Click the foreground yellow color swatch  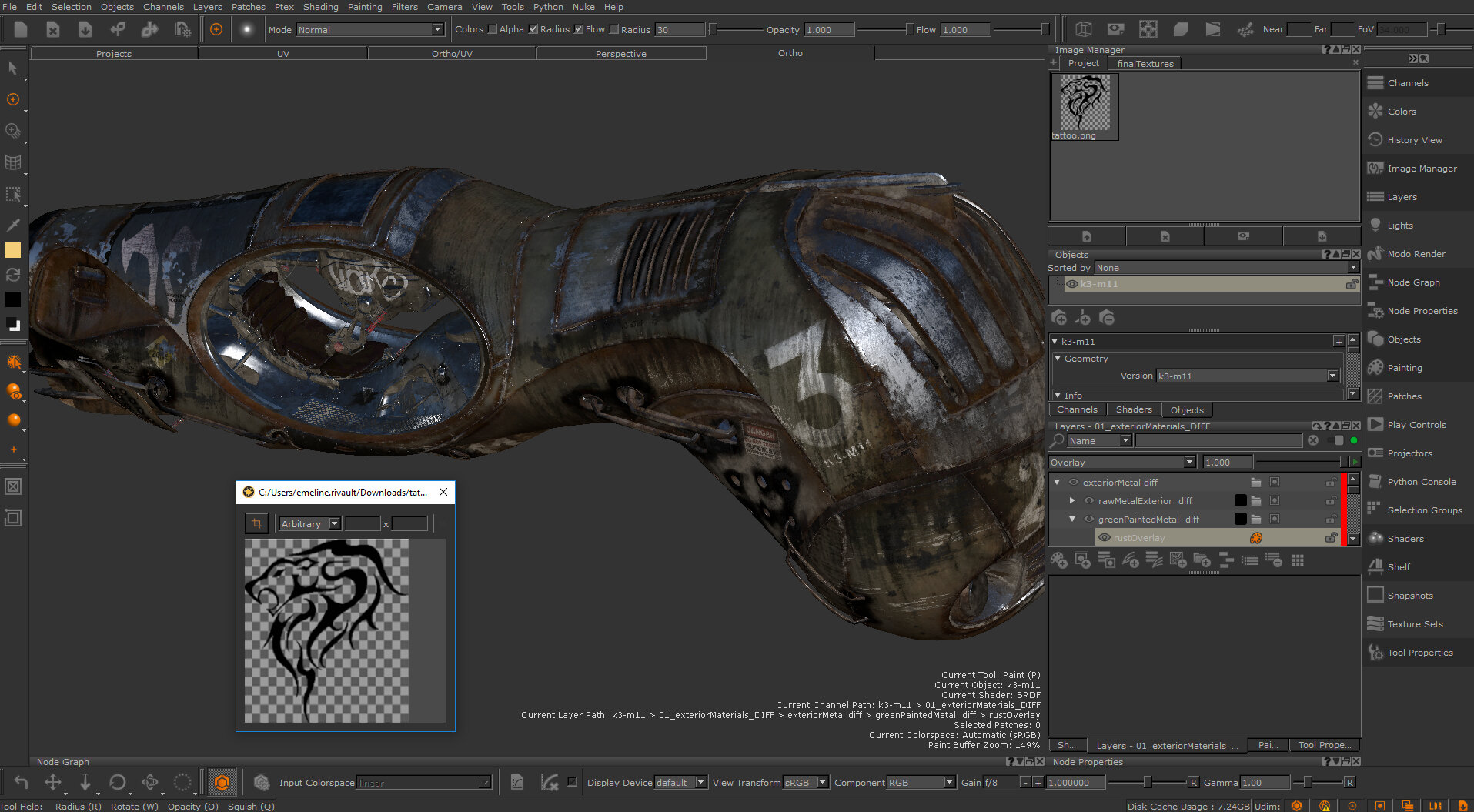pos(13,250)
